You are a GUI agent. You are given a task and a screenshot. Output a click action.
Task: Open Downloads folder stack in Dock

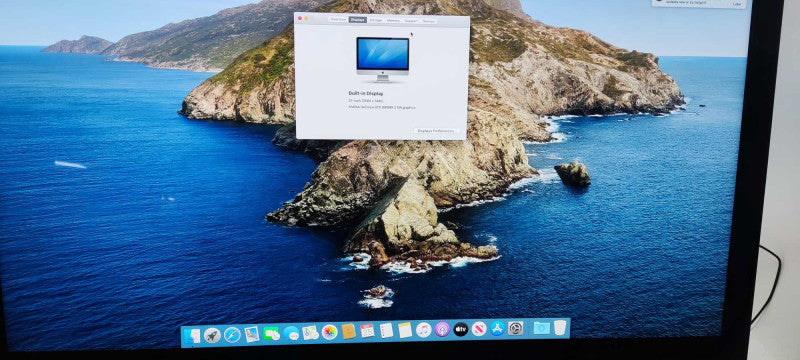[541, 327]
